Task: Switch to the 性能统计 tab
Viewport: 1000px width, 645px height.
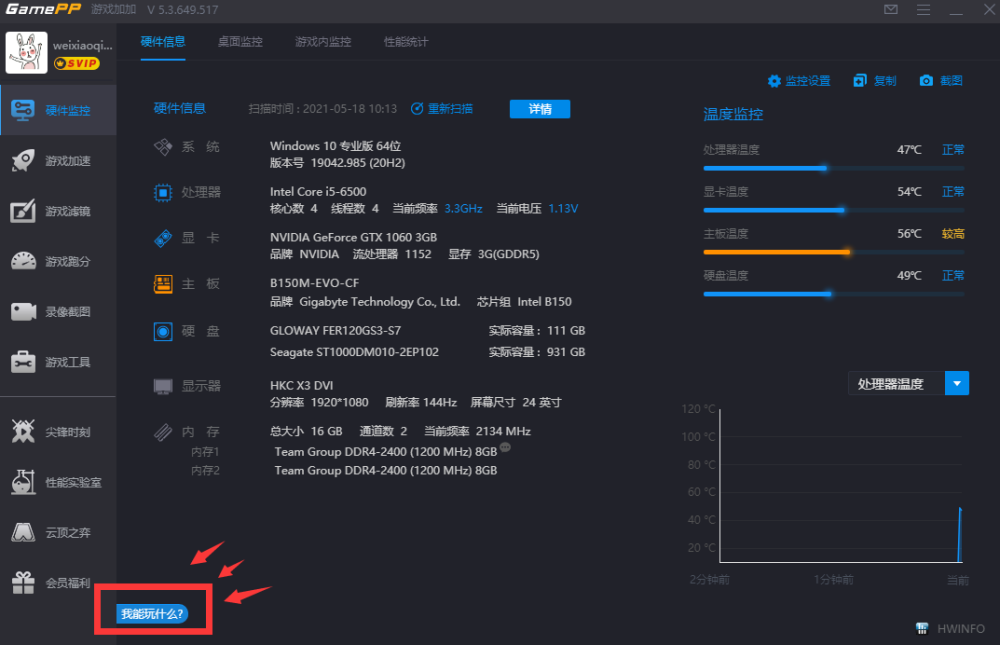Action: pyautogui.click(x=406, y=42)
